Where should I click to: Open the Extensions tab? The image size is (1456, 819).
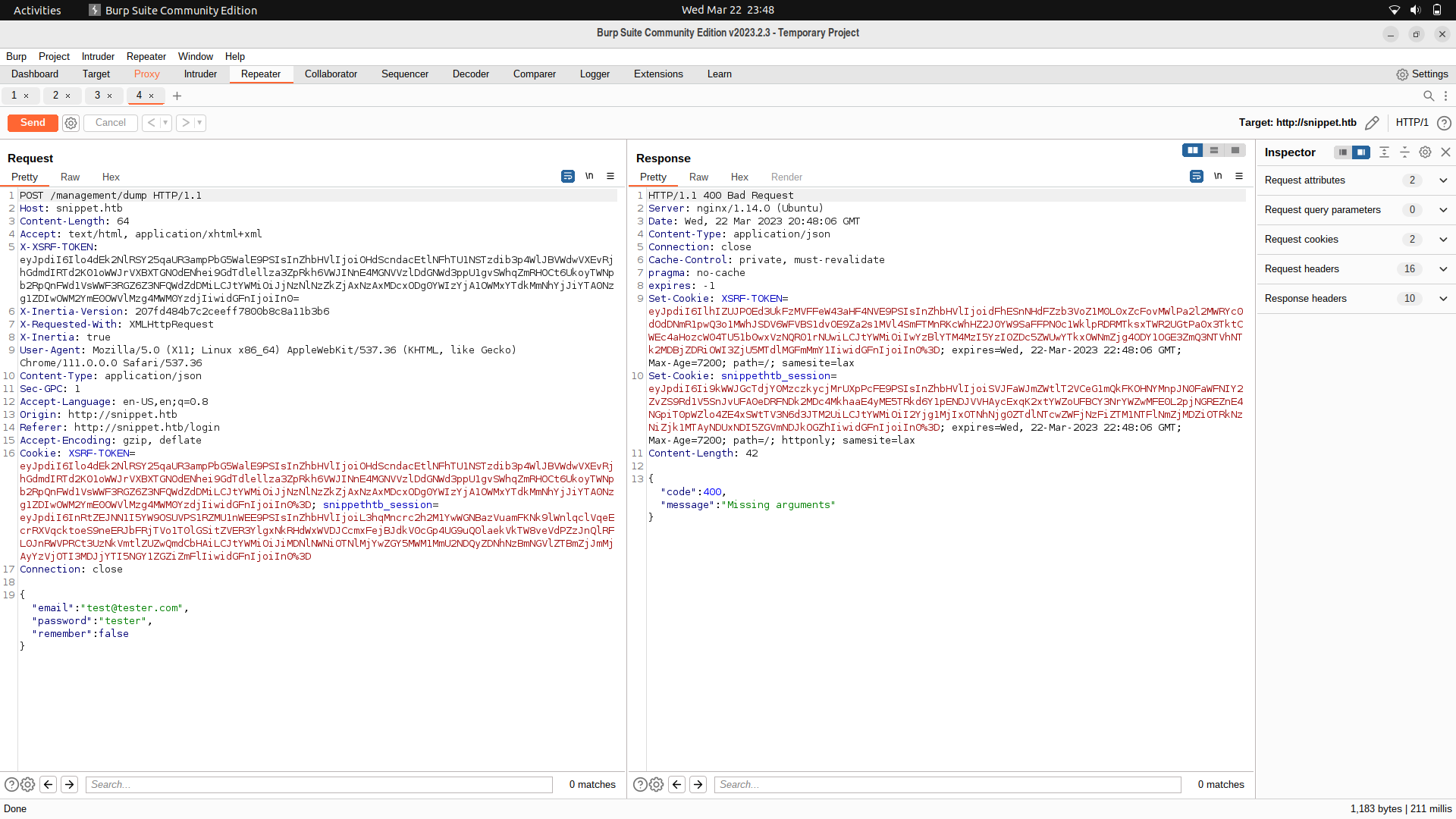click(x=658, y=74)
